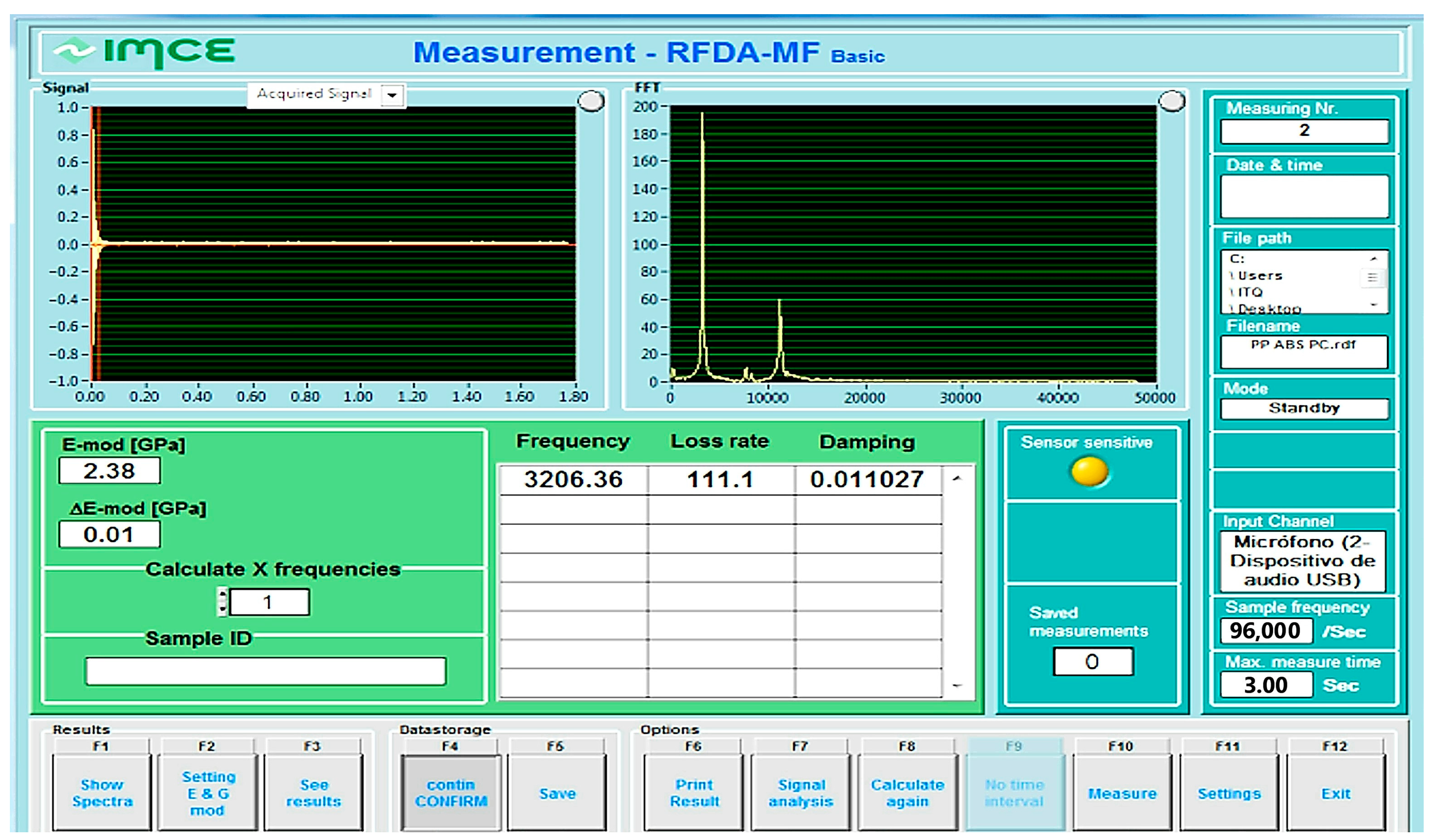1434x840 pixels.
Task: Click Print Result button
Action: coord(694,792)
